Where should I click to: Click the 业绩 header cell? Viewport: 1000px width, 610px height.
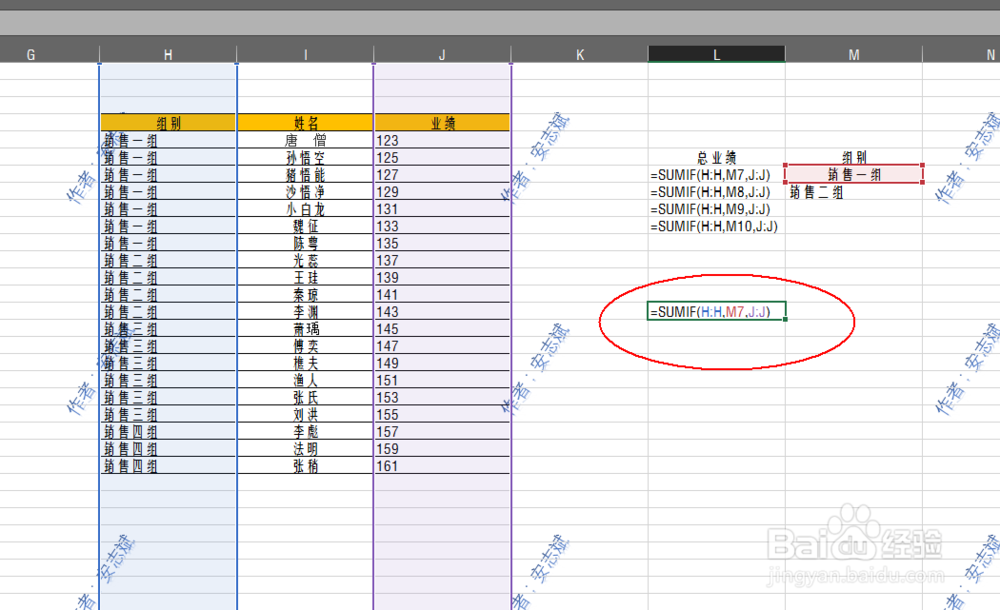coord(442,123)
